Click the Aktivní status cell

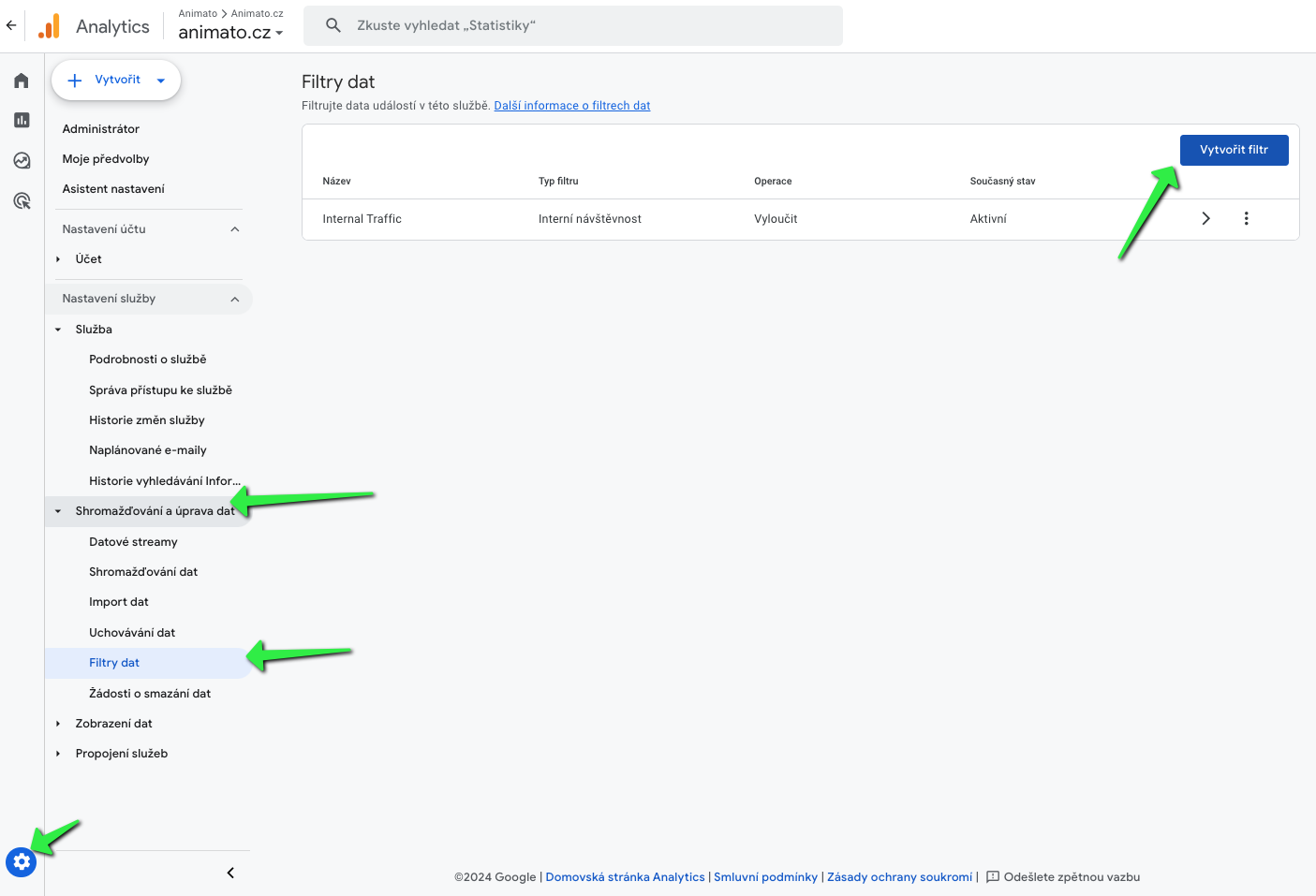[x=988, y=219]
